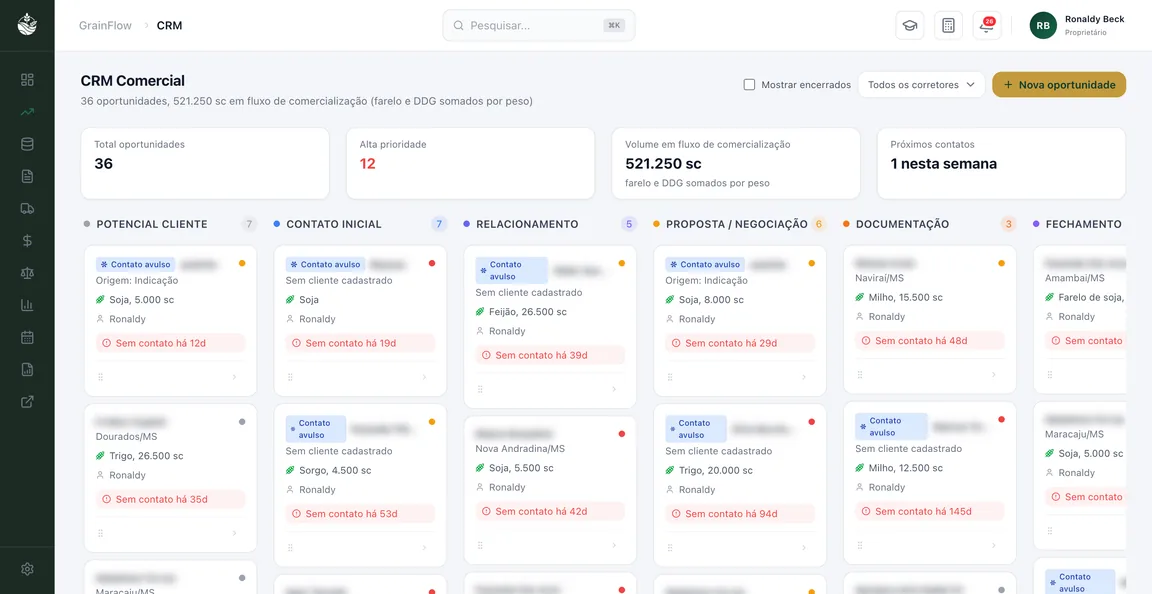Image resolution: width=1152 pixels, height=594 pixels.
Task: Click gray priority dot on Trigo, 26.500 sc card
Action: coord(242,422)
